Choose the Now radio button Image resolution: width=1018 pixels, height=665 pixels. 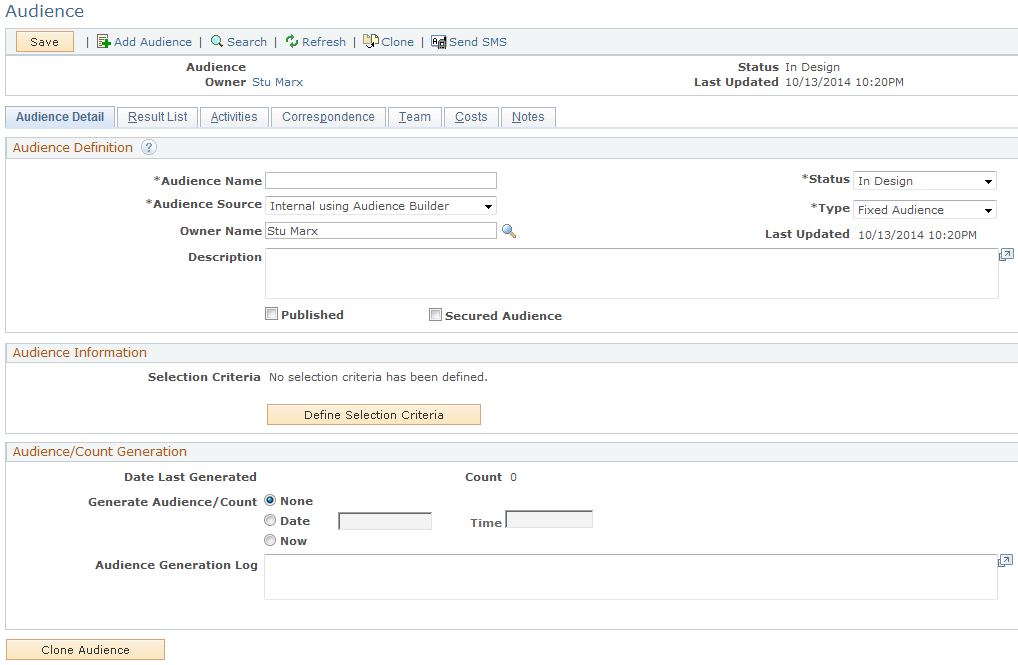click(x=270, y=540)
